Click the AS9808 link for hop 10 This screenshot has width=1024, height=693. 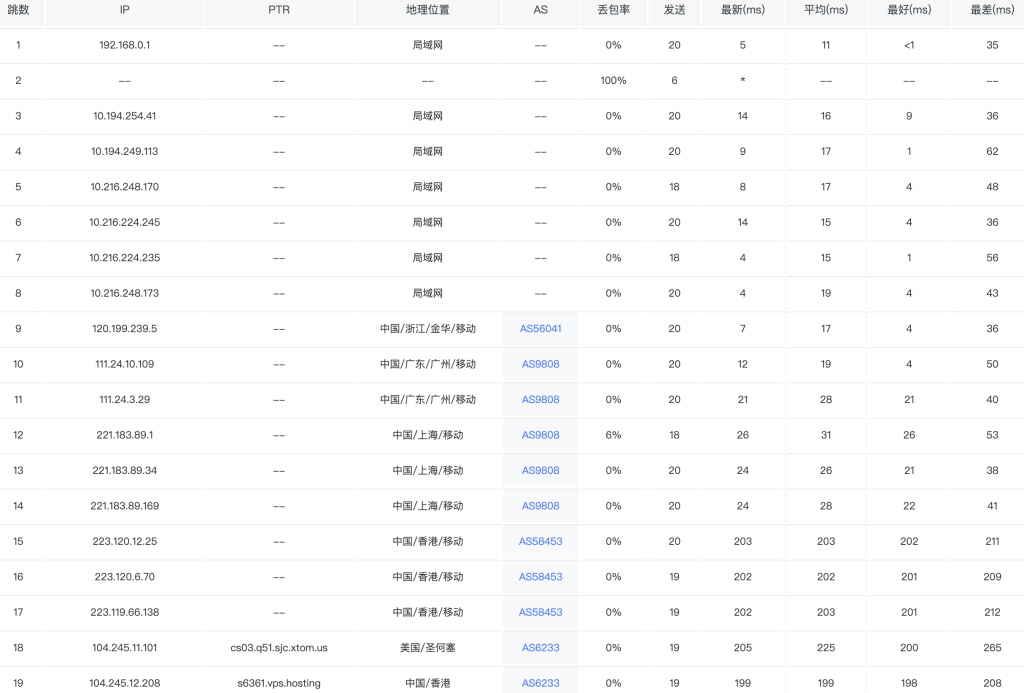click(x=540, y=364)
